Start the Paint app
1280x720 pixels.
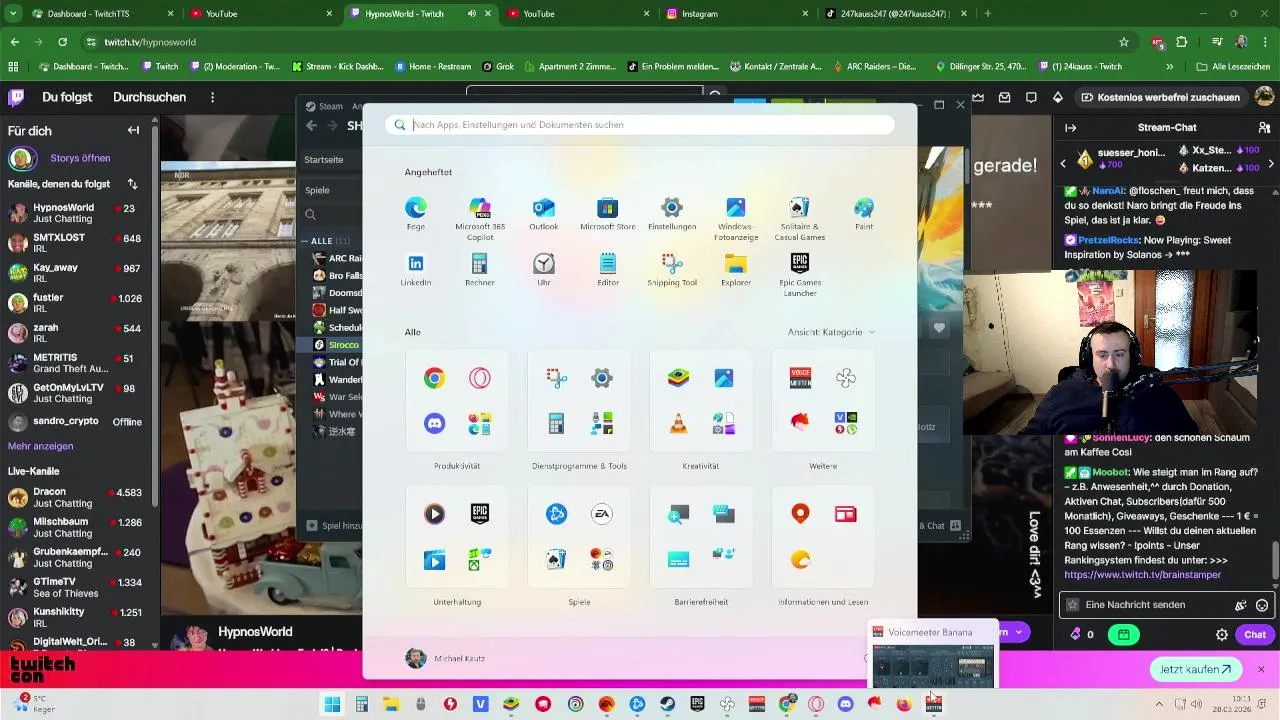[x=864, y=214]
